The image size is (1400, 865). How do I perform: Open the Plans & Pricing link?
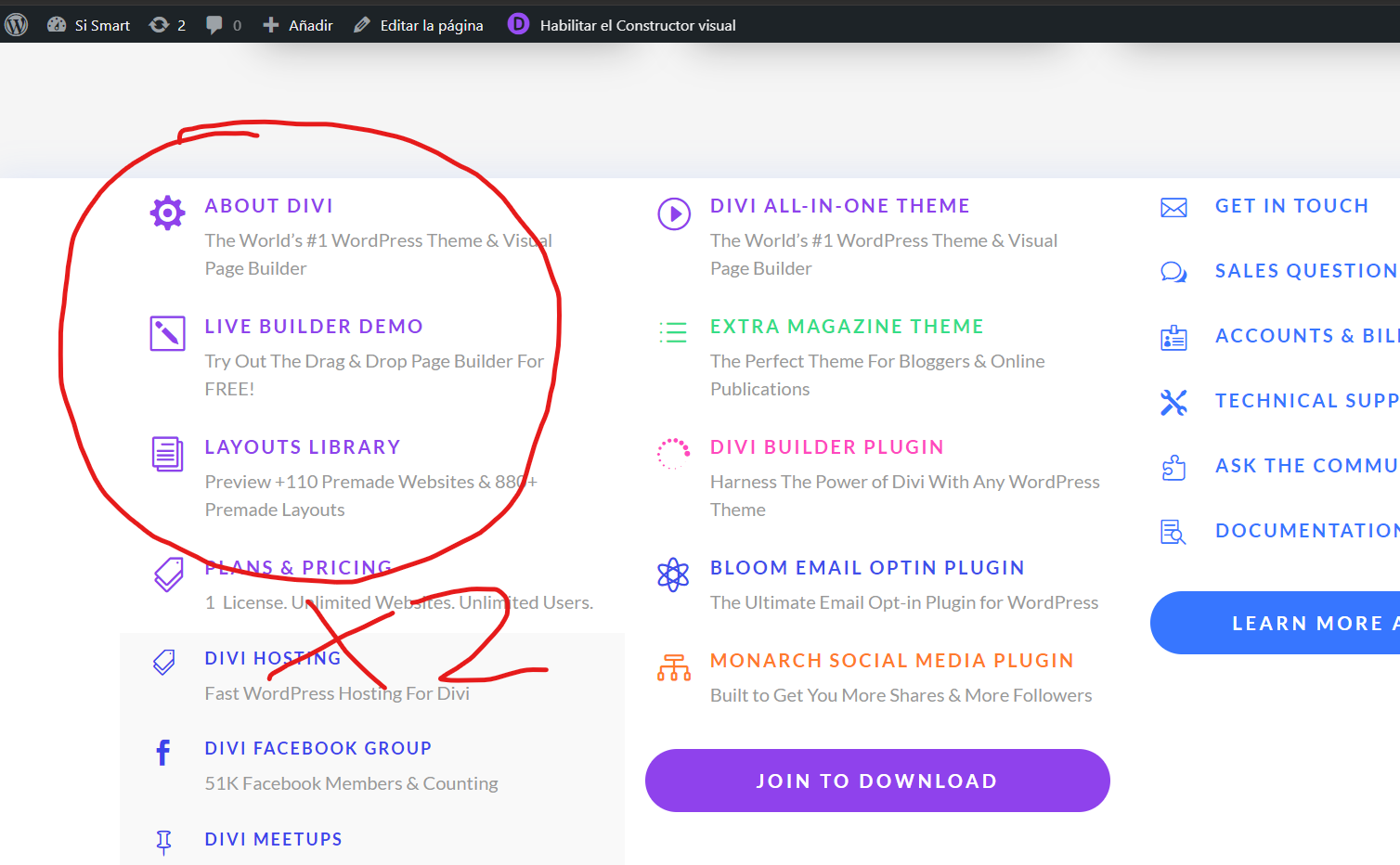[299, 568]
